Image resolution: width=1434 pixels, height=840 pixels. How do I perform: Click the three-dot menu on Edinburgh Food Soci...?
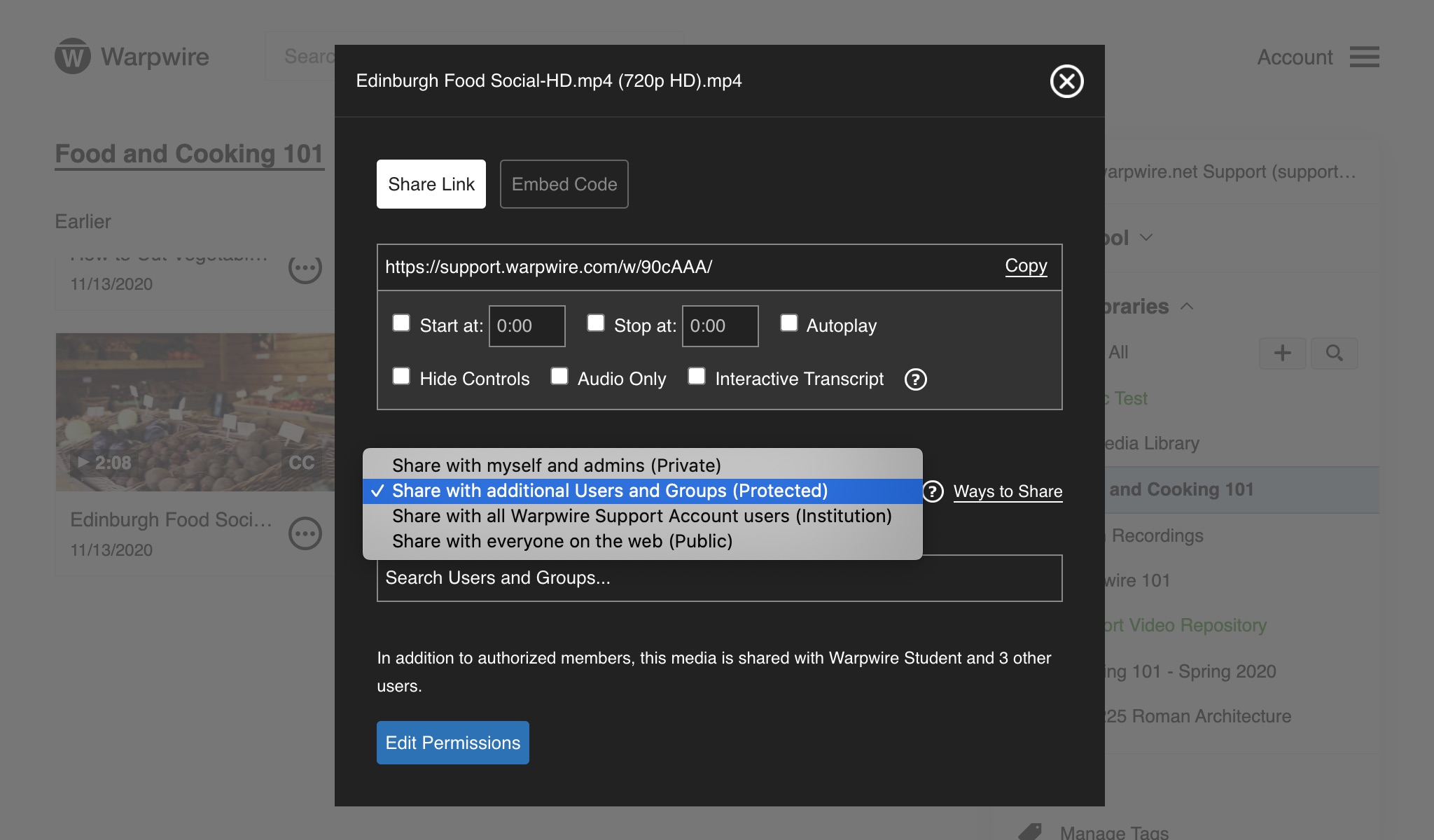[x=305, y=533]
